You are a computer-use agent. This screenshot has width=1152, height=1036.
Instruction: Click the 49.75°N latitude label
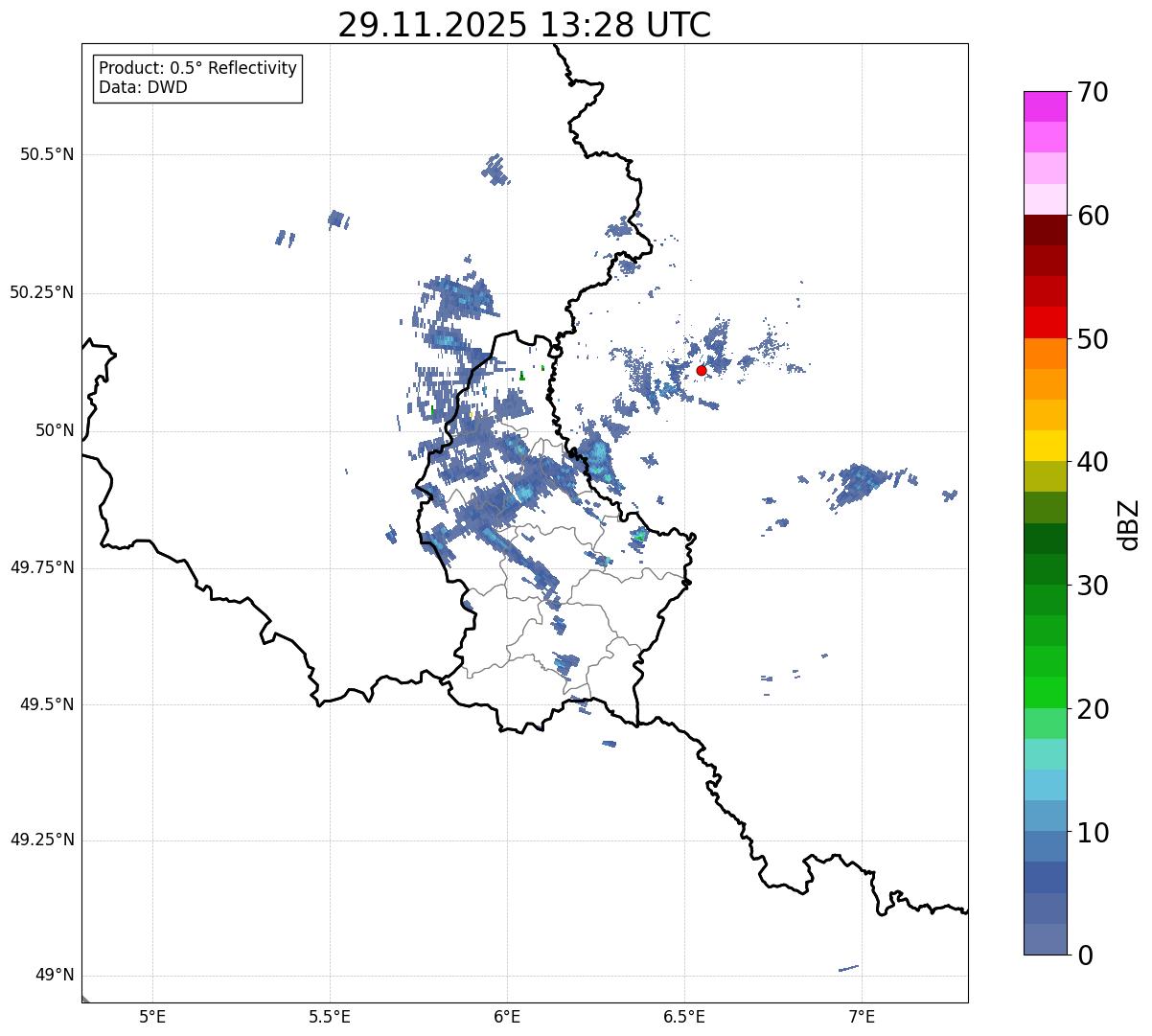[x=42, y=567]
